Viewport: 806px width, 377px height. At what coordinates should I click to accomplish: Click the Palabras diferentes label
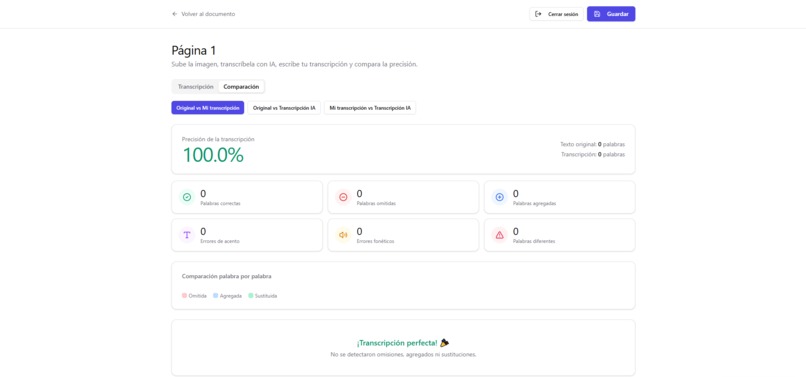[534, 242]
